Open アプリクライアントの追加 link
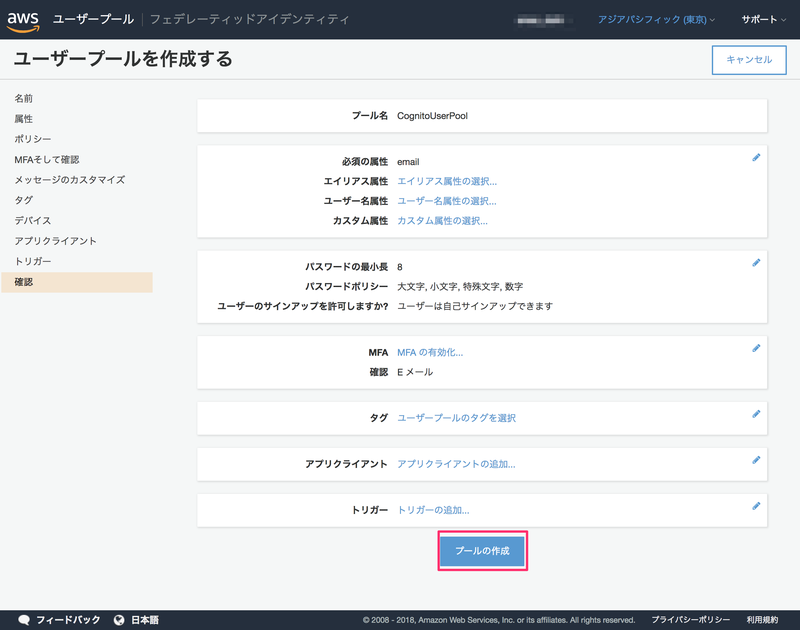Viewport: 800px width, 630px height. [x=456, y=464]
